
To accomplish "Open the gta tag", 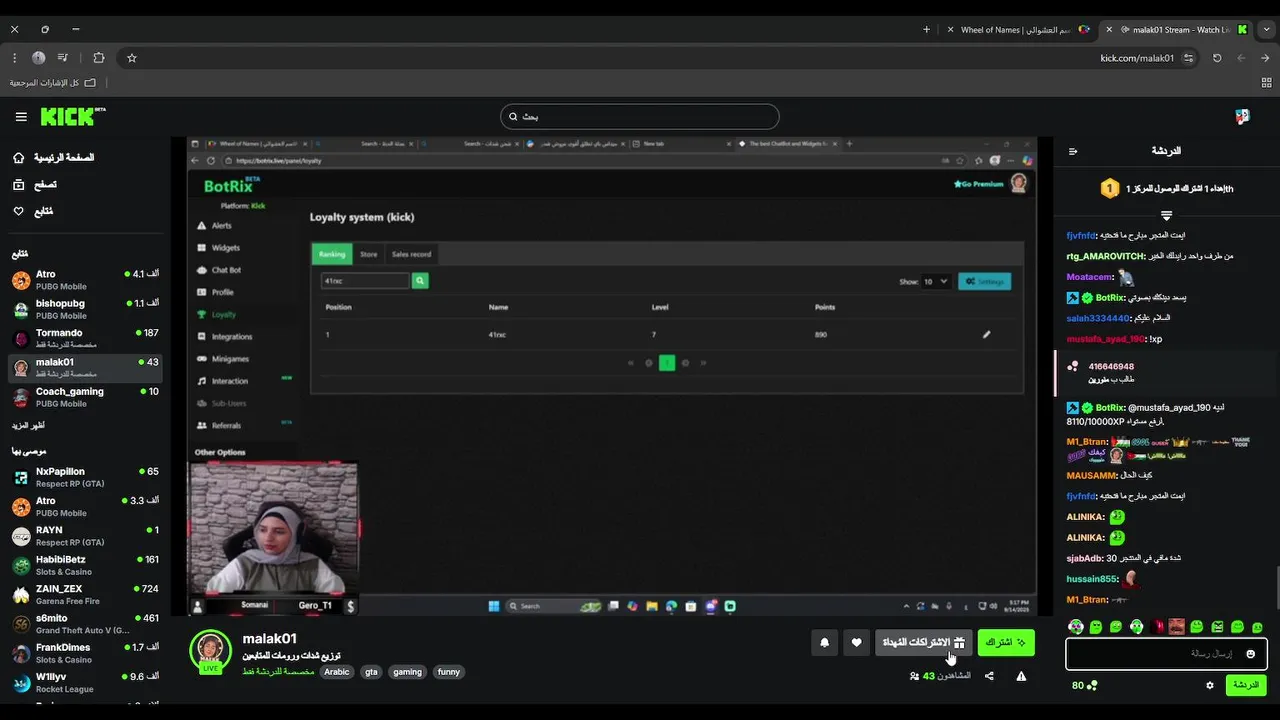I will pyautogui.click(x=371, y=672).
